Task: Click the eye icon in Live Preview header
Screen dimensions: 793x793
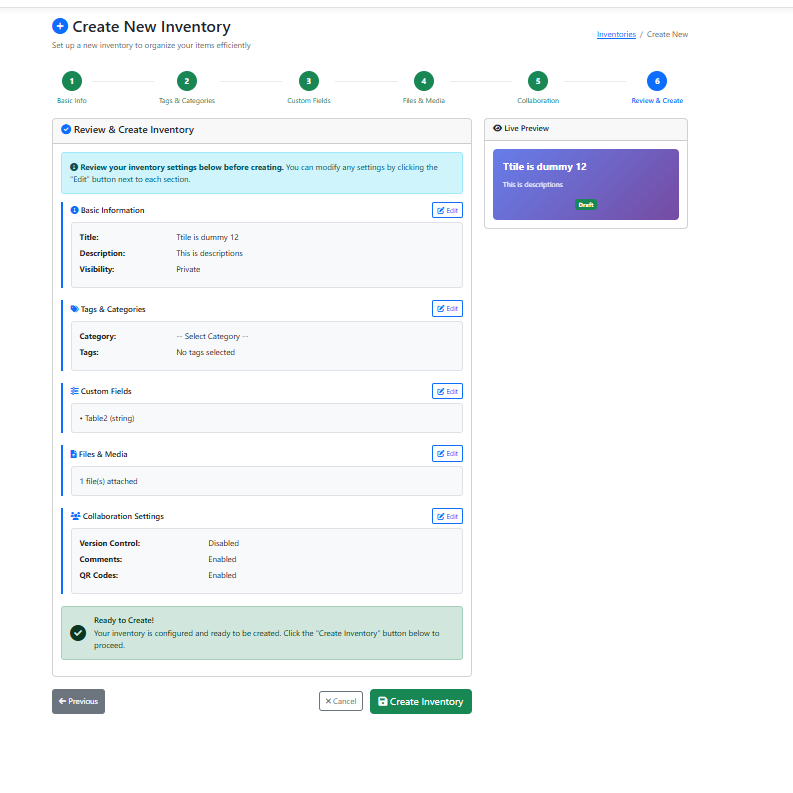Action: click(497, 128)
